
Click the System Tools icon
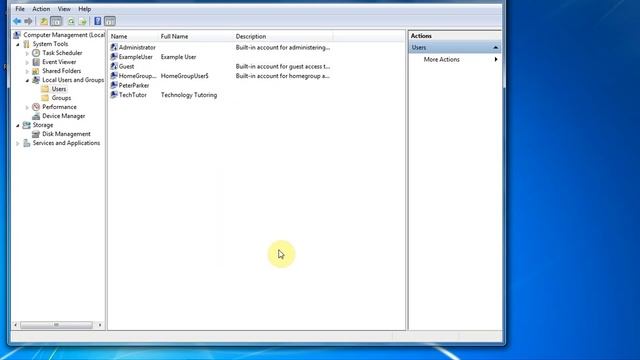pyautogui.click(x=27, y=44)
